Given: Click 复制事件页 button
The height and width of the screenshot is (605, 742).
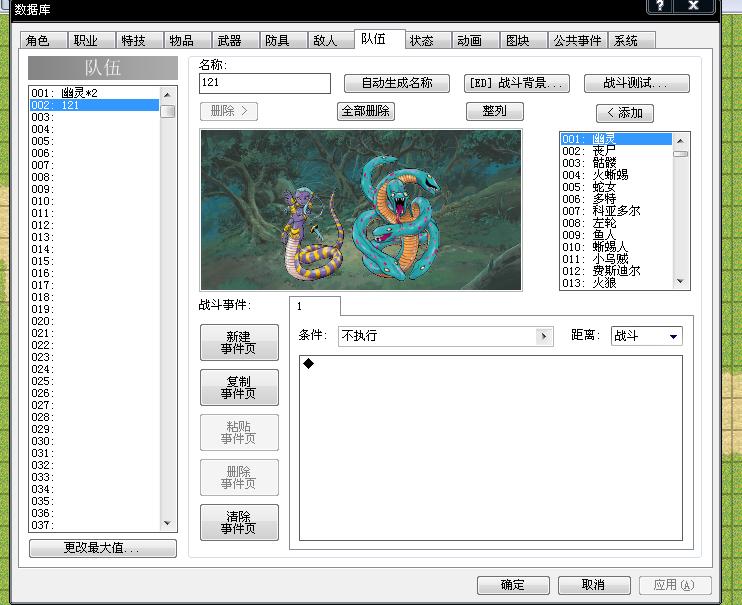Looking at the screenshot, I should pyautogui.click(x=239, y=387).
